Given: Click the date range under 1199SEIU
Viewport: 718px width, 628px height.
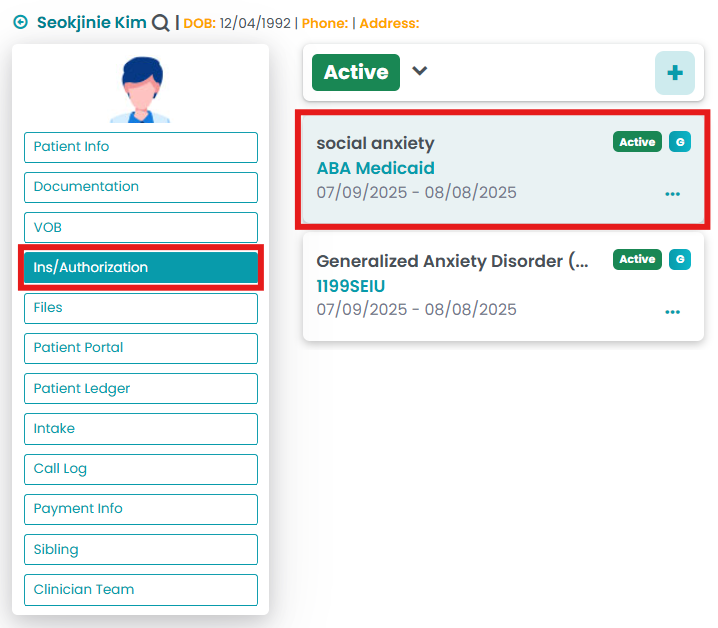Looking at the screenshot, I should tap(416, 310).
